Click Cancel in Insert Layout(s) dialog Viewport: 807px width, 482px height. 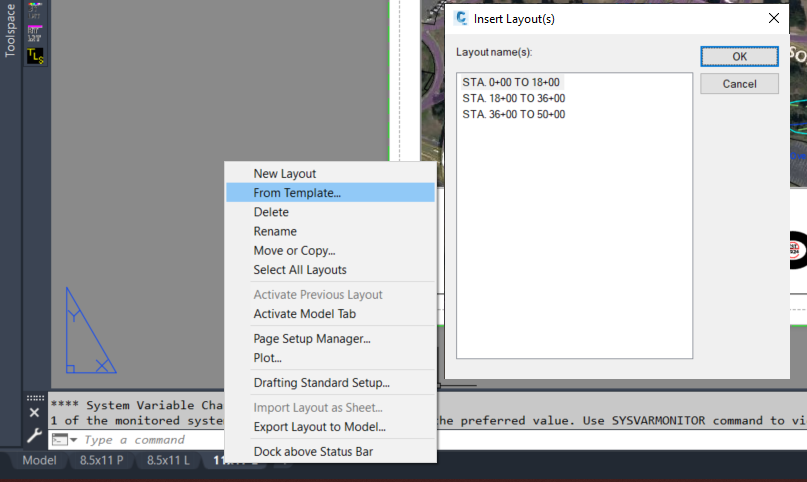pos(739,84)
